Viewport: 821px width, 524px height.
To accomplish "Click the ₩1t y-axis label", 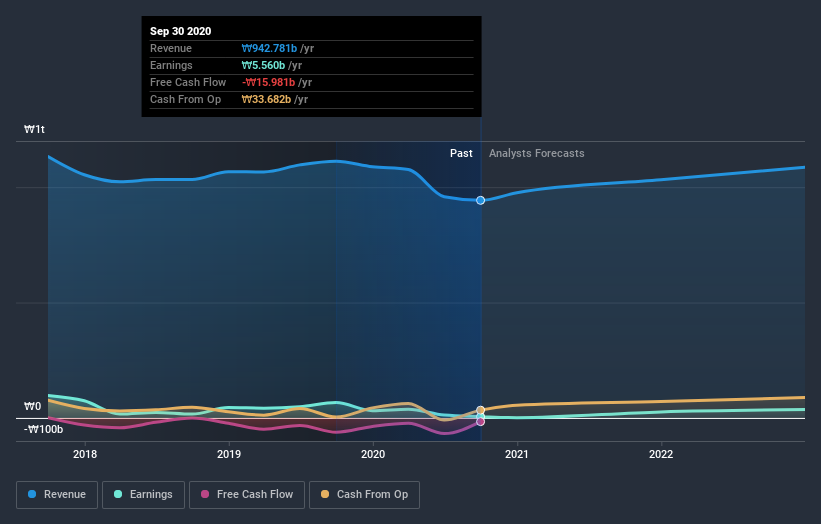I will tap(35, 129).
